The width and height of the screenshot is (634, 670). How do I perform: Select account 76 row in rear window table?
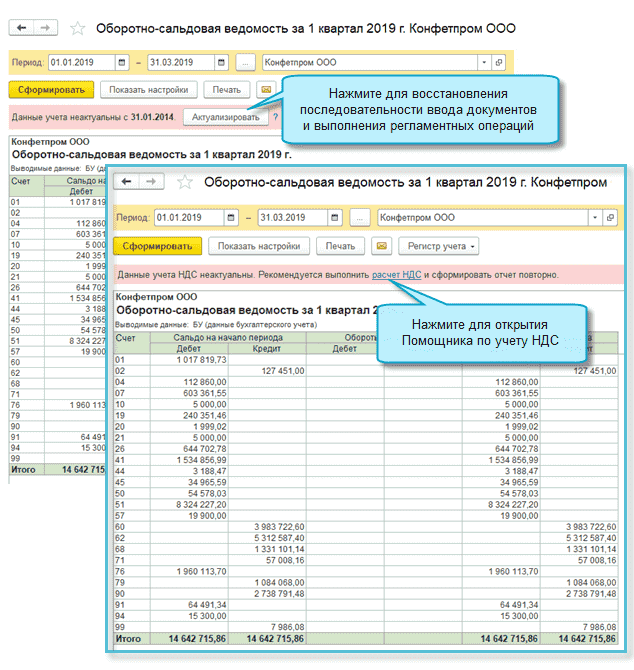58,405
